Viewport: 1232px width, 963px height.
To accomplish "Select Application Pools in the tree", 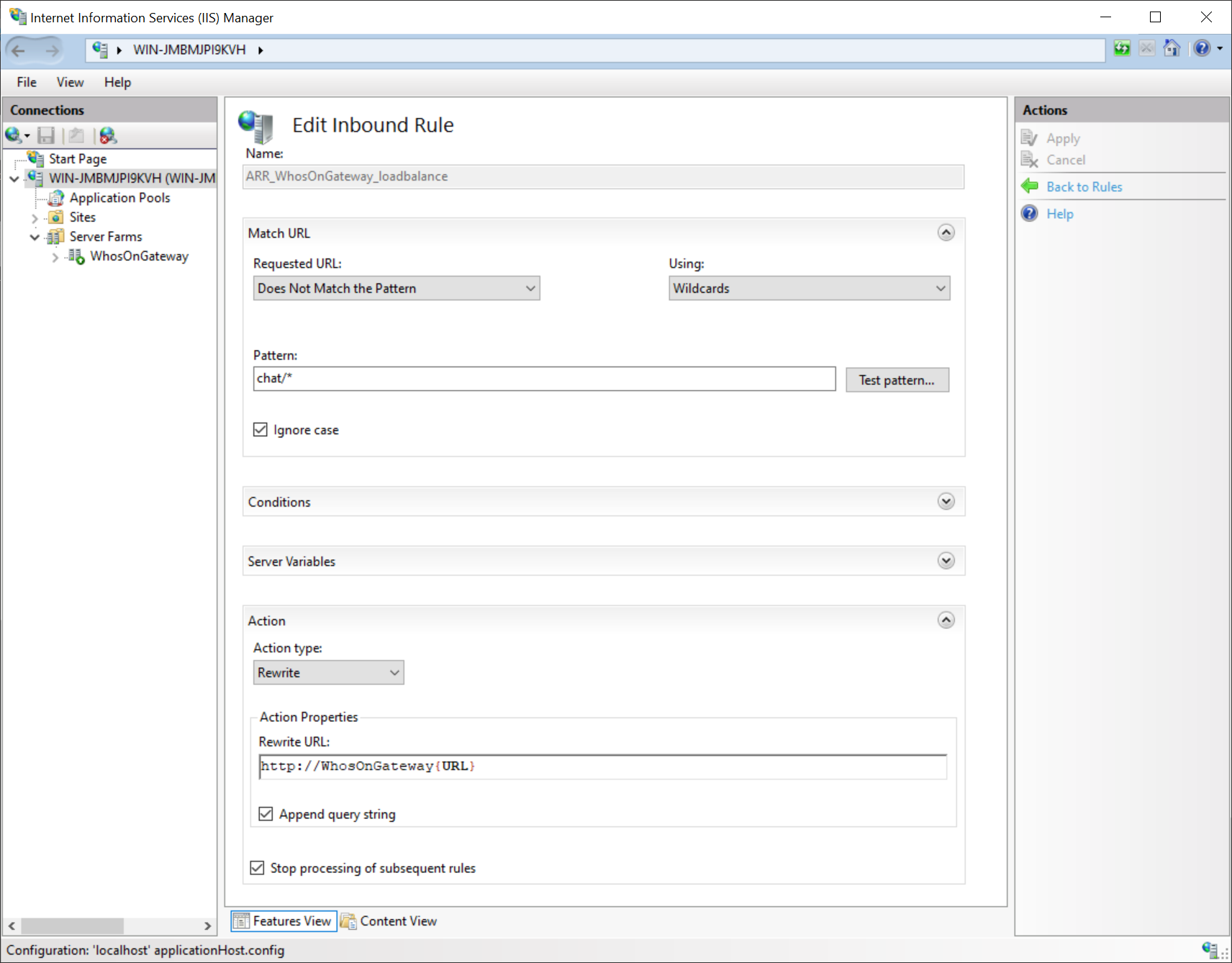I will (119, 198).
